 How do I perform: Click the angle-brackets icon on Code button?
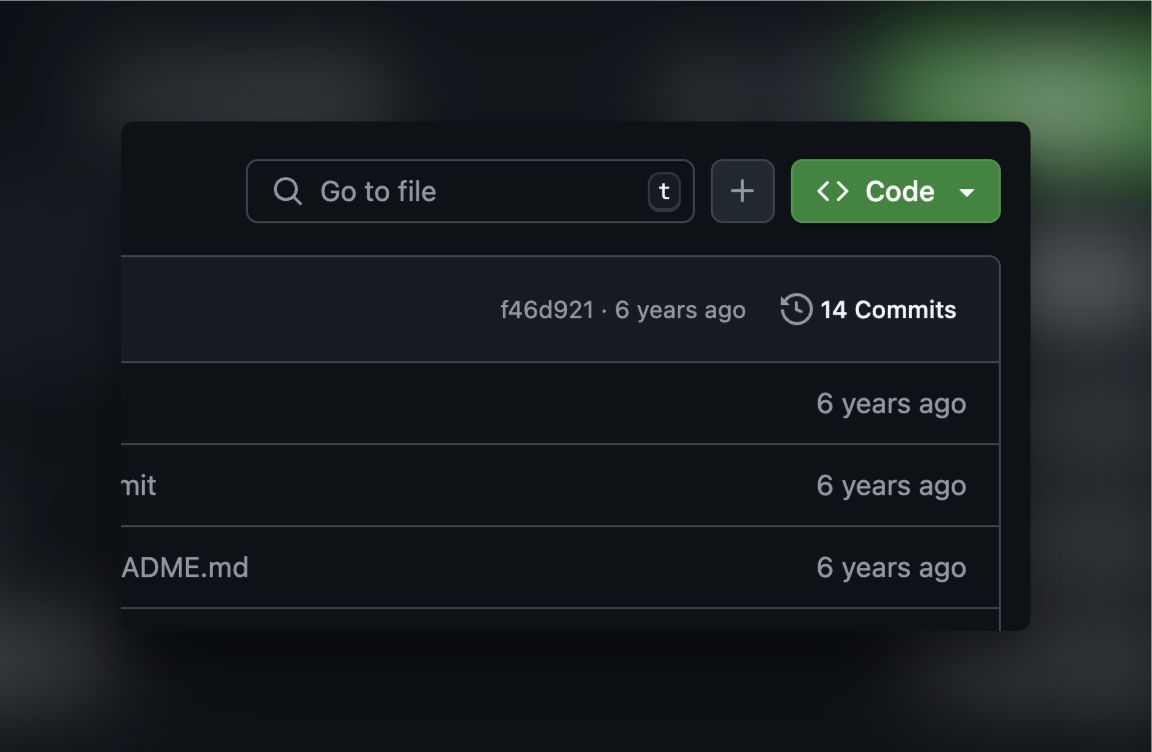coord(833,191)
